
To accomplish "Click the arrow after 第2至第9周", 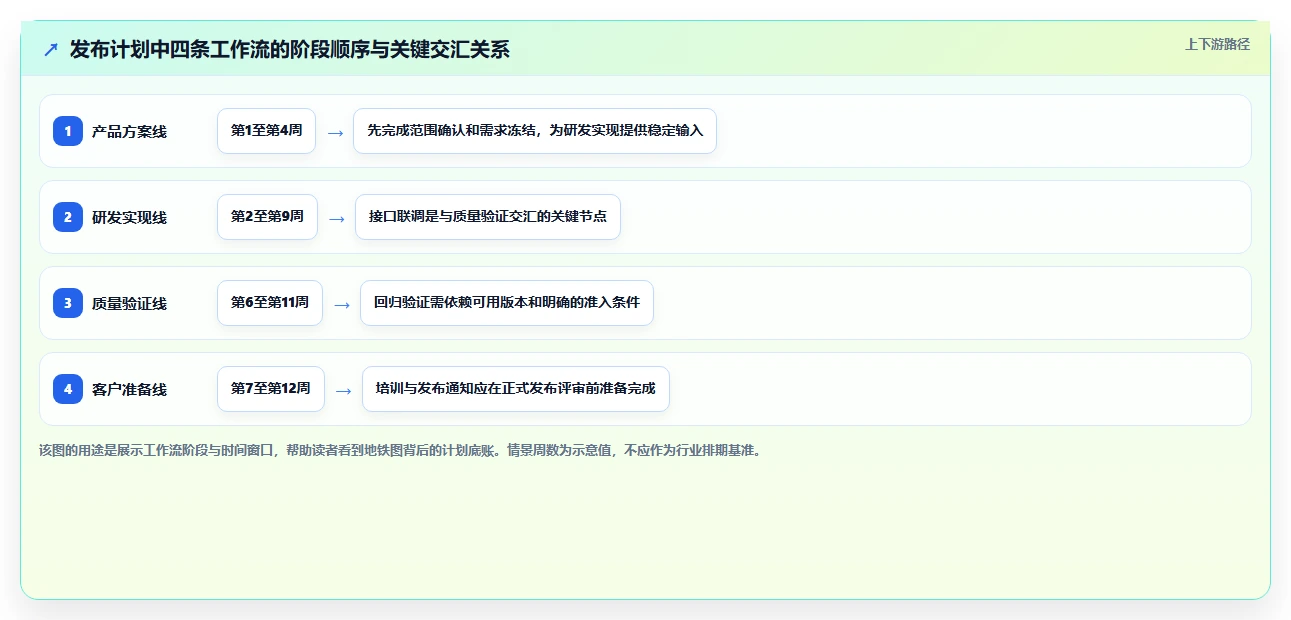I will point(337,218).
